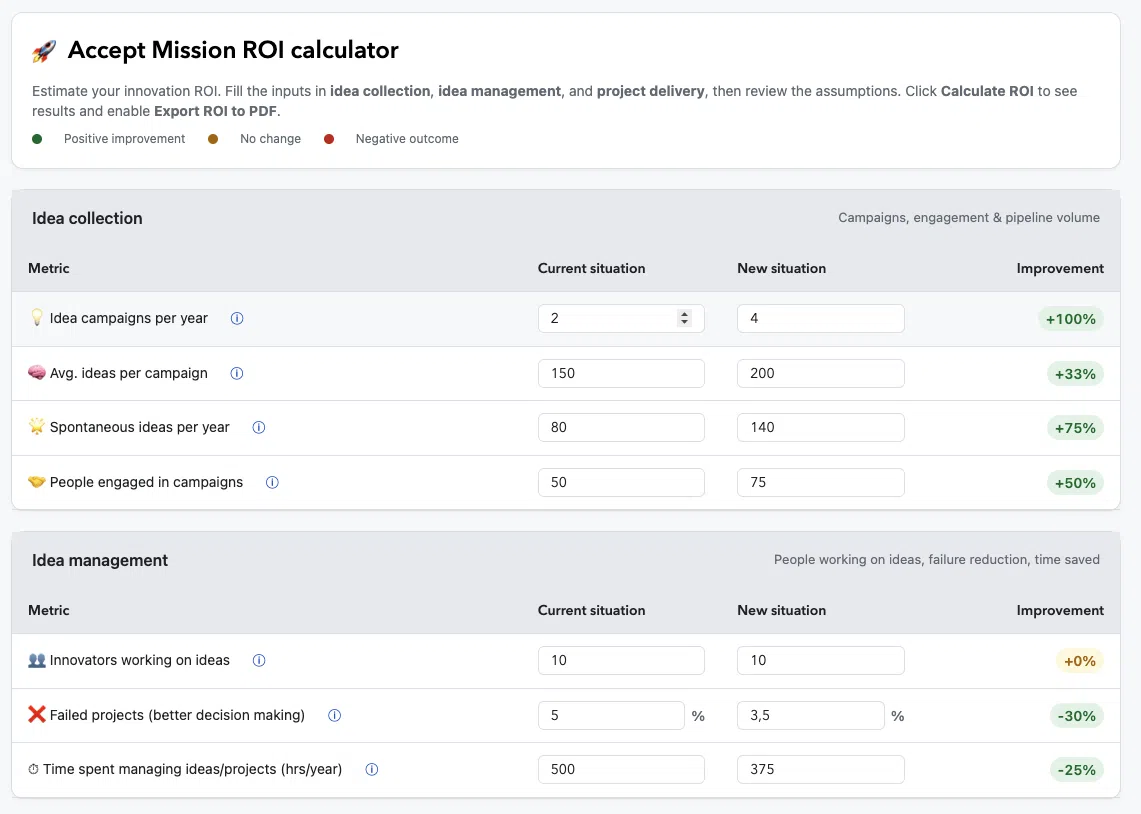Open info tooltip for People engaged in campaigns

coord(272,482)
